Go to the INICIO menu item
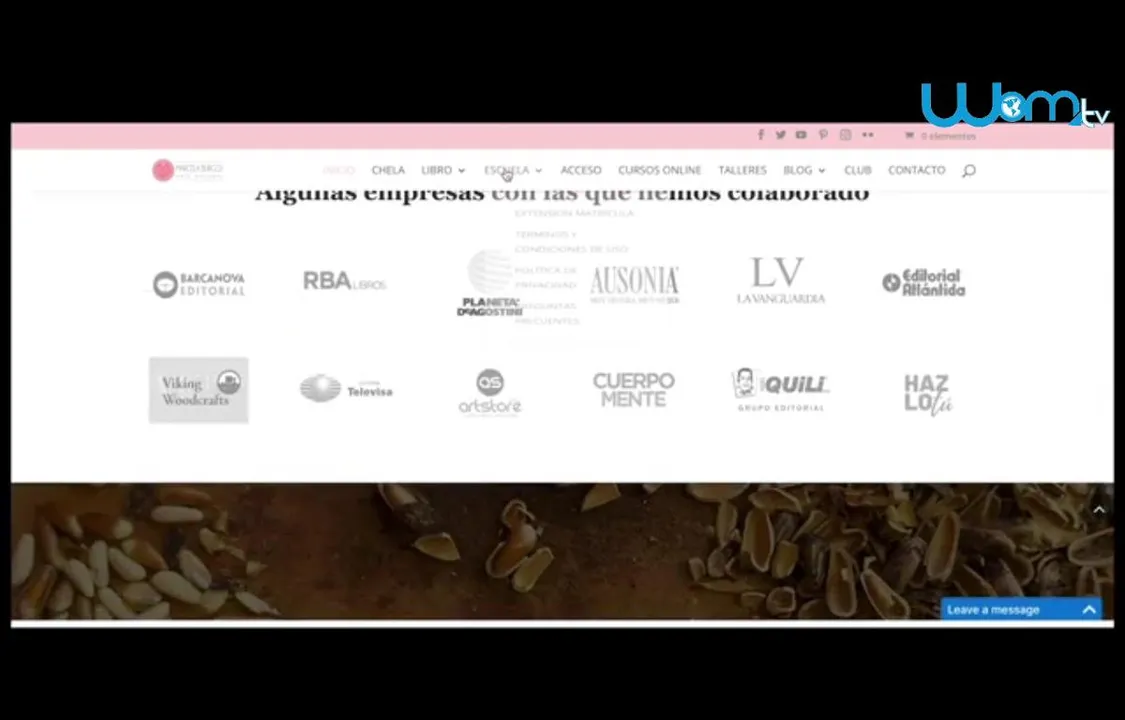 [x=339, y=170]
